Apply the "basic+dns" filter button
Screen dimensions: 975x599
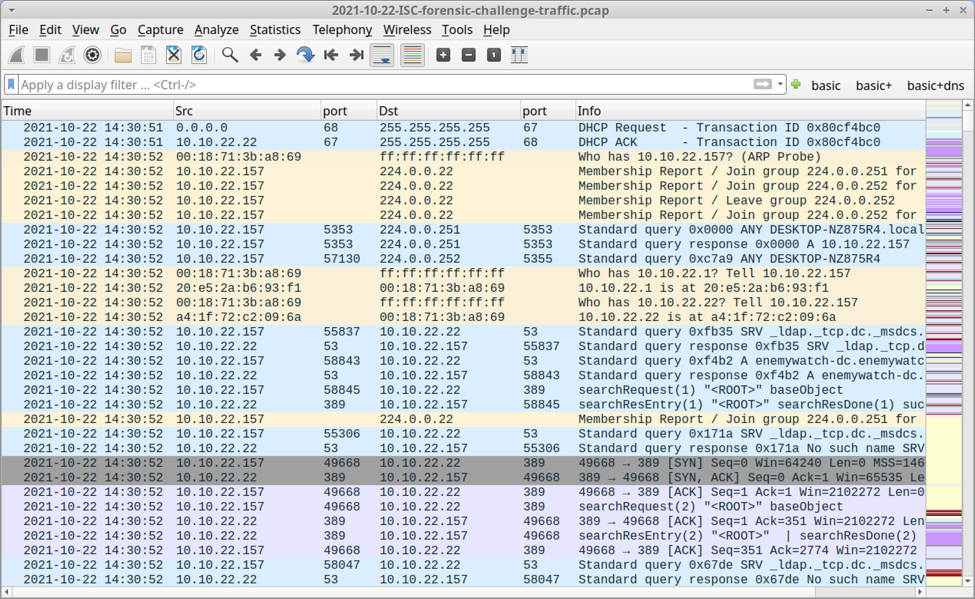(x=935, y=85)
